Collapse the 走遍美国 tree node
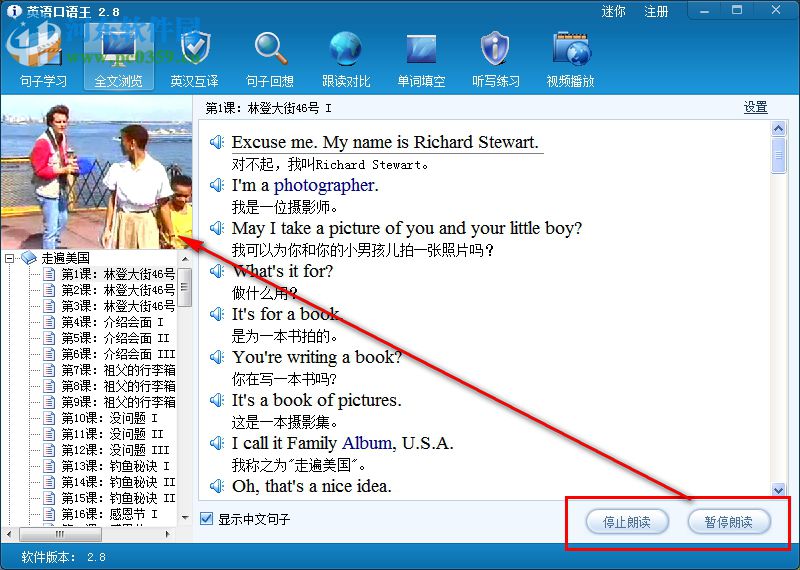 pyautogui.click(x=9, y=258)
